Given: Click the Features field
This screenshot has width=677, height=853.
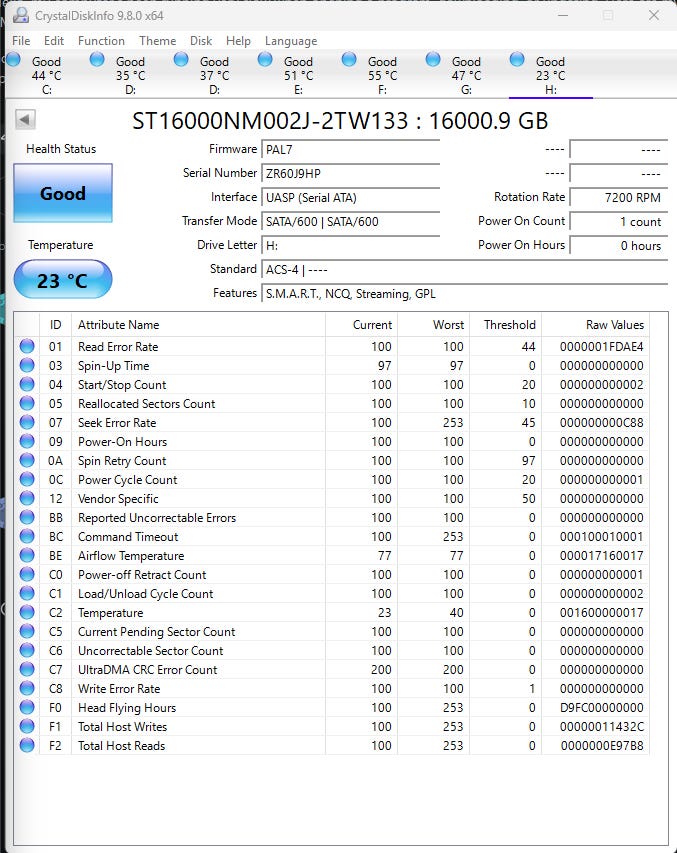Looking at the screenshot, I should click(x=464, y=293).
